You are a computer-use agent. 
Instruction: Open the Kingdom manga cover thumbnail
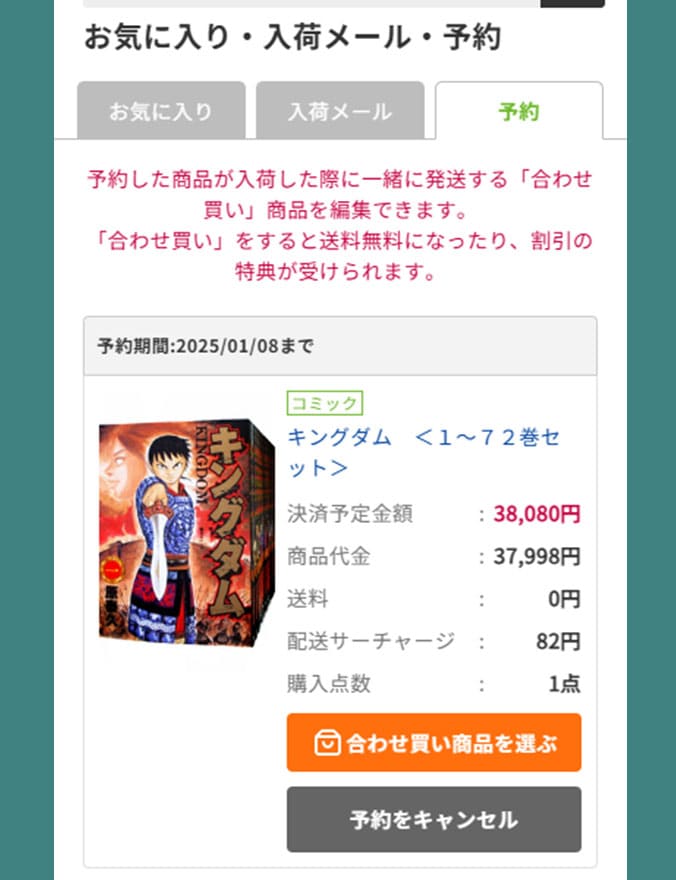187,532
